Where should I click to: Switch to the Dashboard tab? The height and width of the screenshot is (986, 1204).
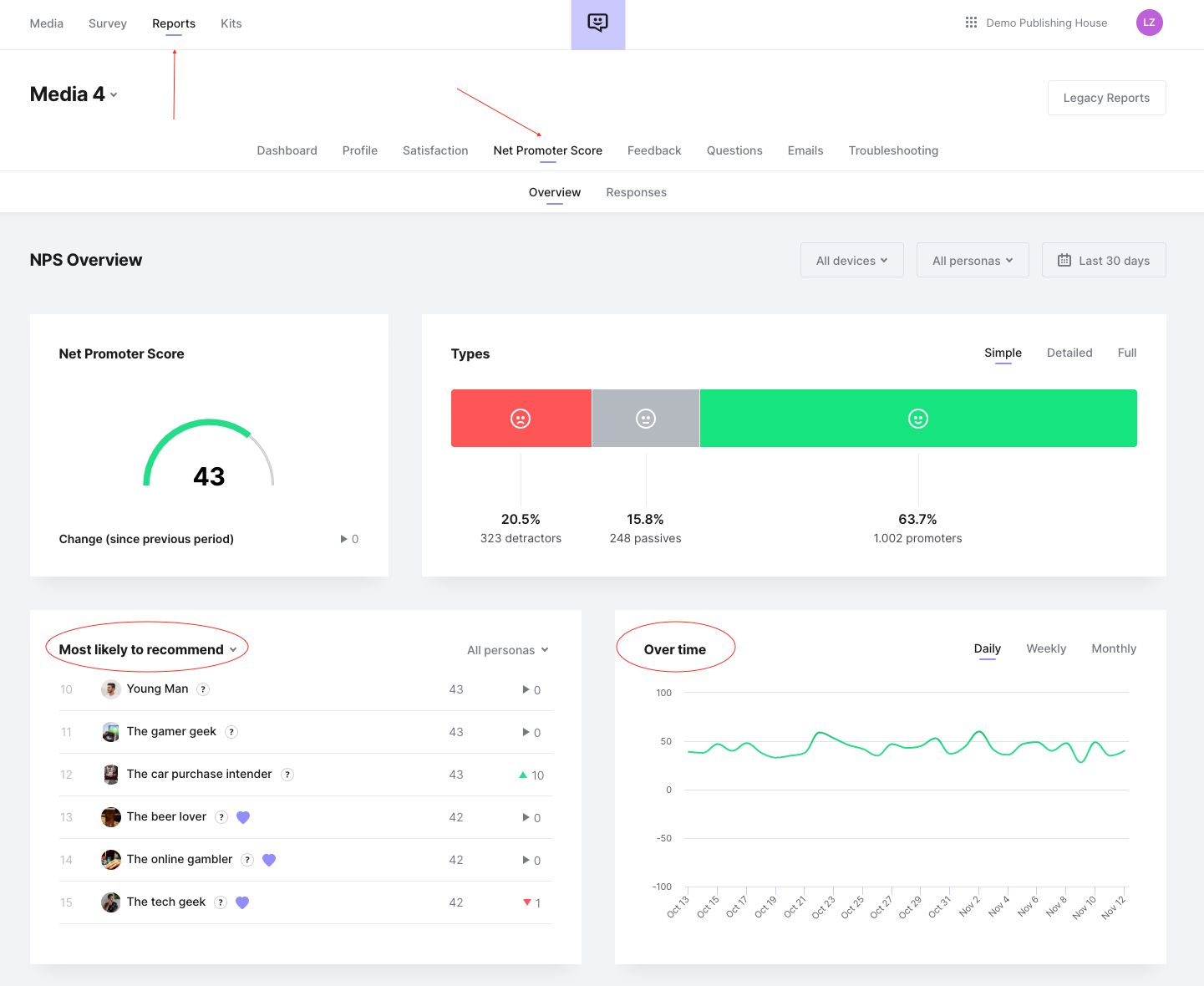[287, 150]
